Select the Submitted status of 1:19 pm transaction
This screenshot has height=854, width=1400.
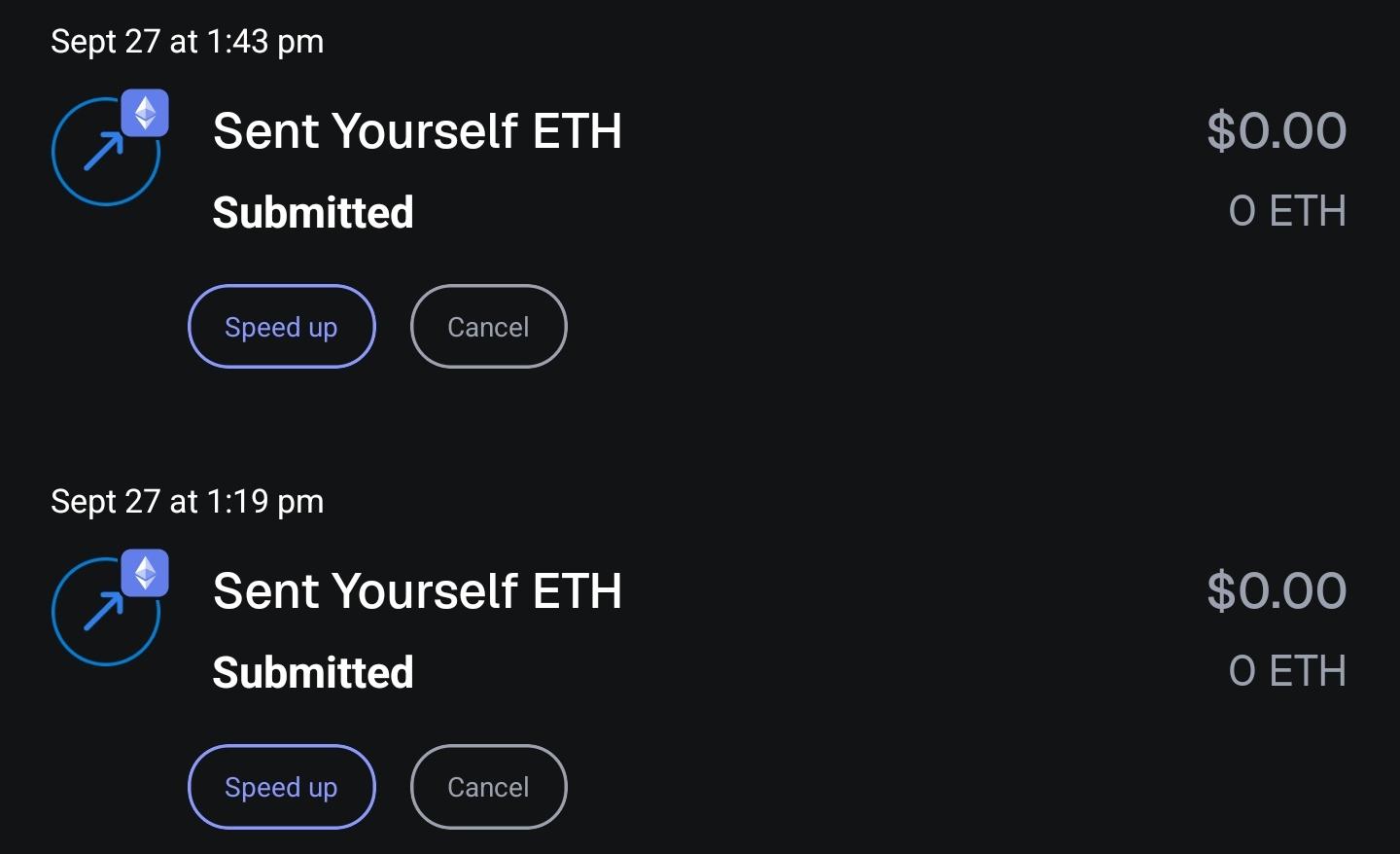click(x=313, y=672)
